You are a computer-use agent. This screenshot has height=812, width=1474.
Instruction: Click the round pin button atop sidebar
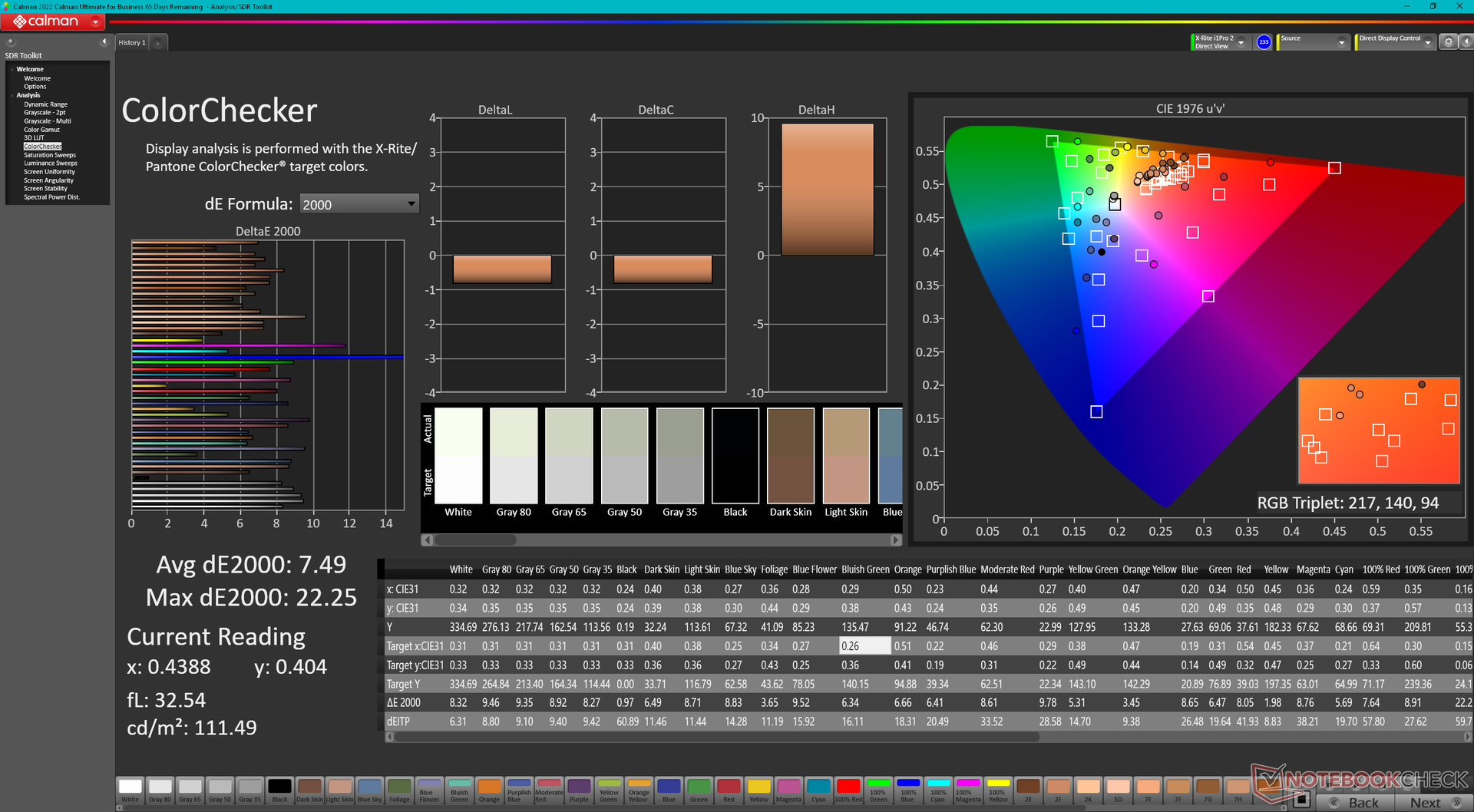click(11, 42)
